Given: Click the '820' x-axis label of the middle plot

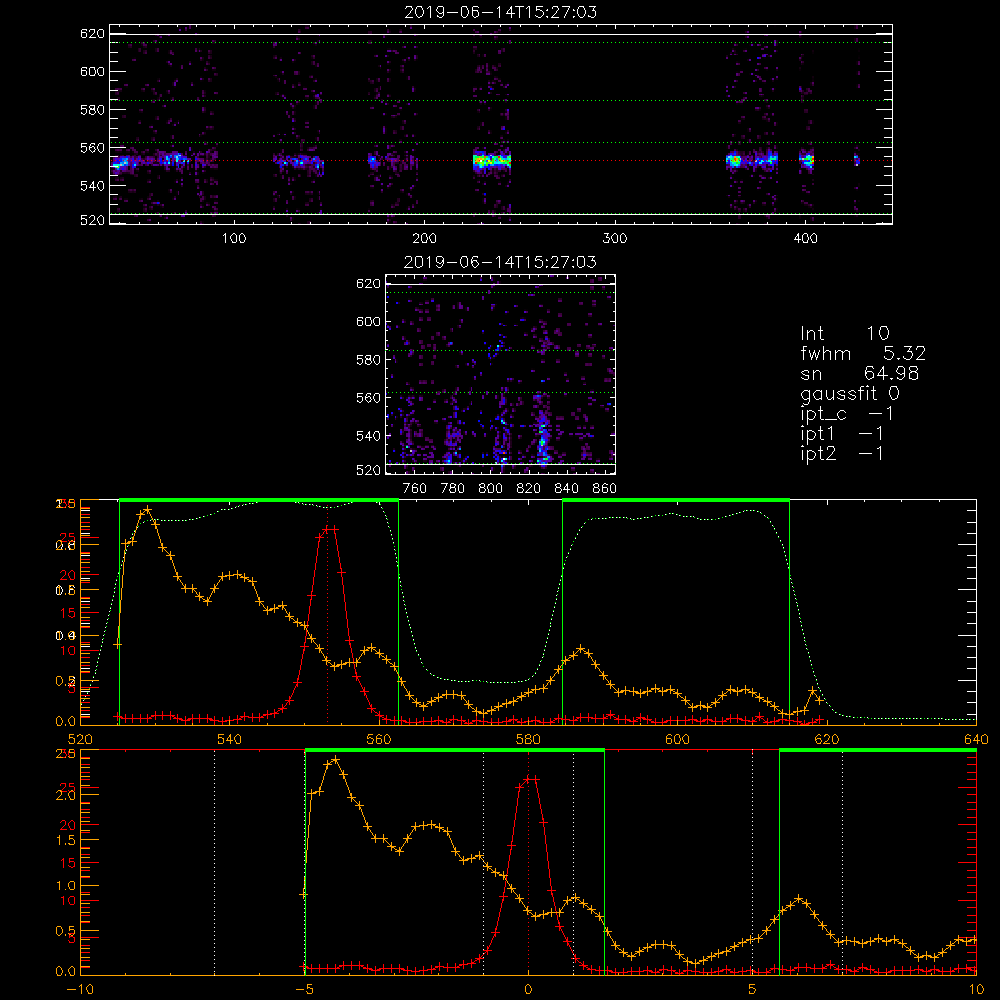Looking at the screenshot, I should coord(529,489).
